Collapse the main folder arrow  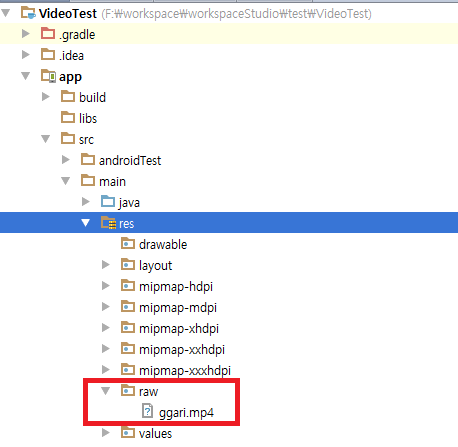coord(66,181)
